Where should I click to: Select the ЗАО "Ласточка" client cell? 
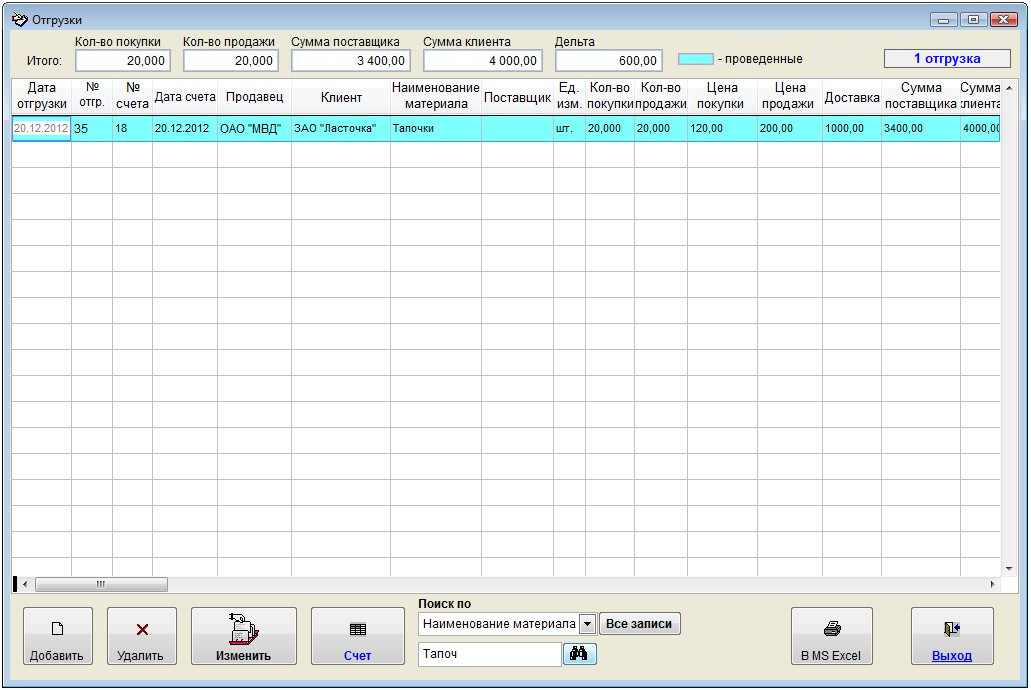point(341,129)
